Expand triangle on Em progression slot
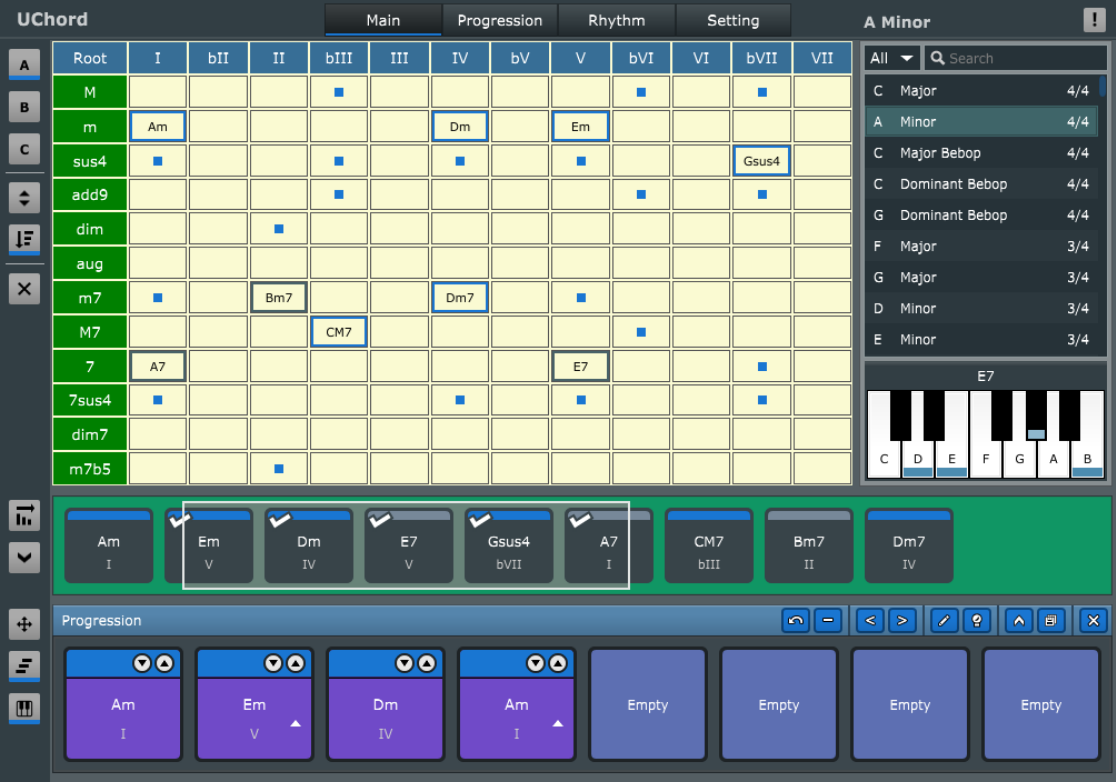This screenshot has width=1116, height=782. 295,724
